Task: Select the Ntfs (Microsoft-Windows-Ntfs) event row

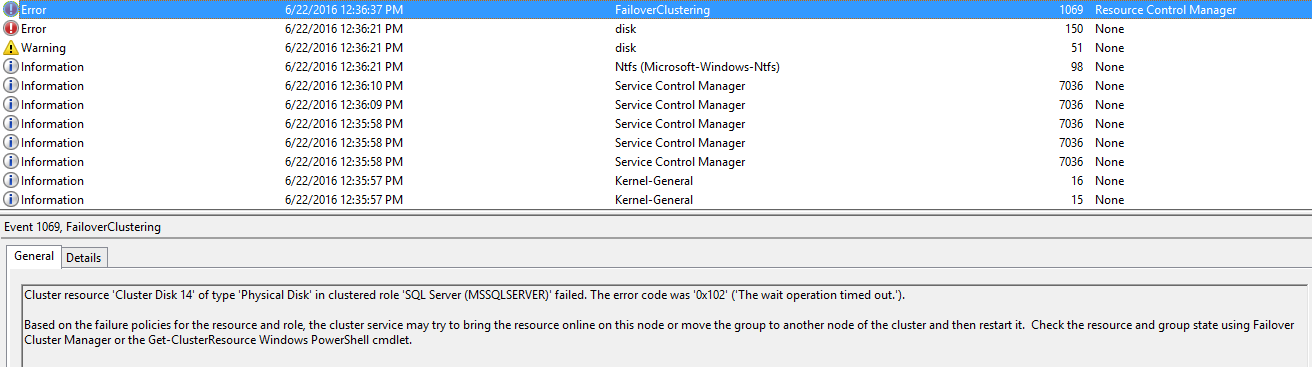Action: tap(656, 67)
